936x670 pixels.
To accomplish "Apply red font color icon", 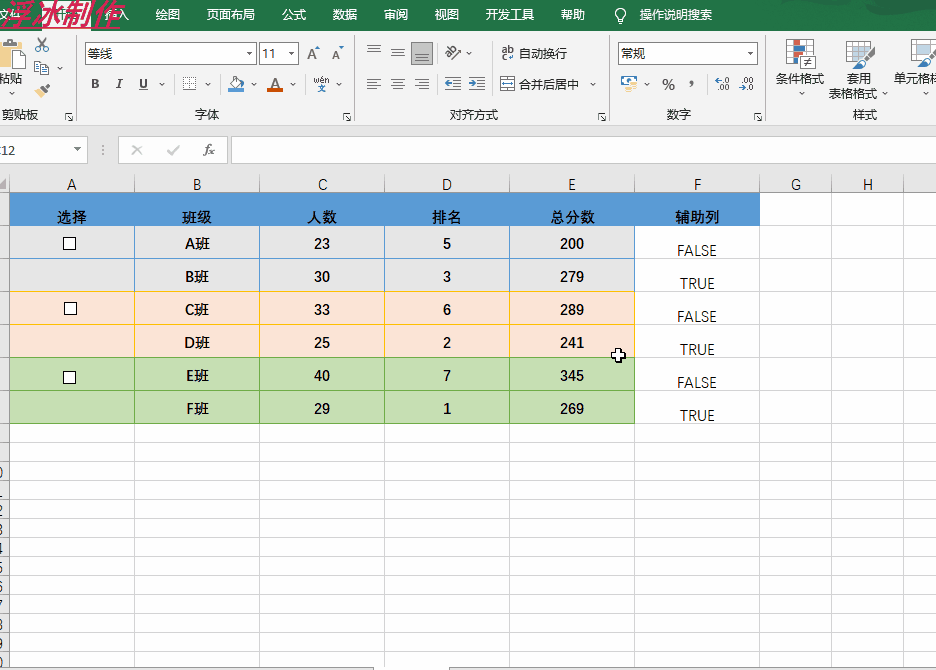I will click(275, 84).
